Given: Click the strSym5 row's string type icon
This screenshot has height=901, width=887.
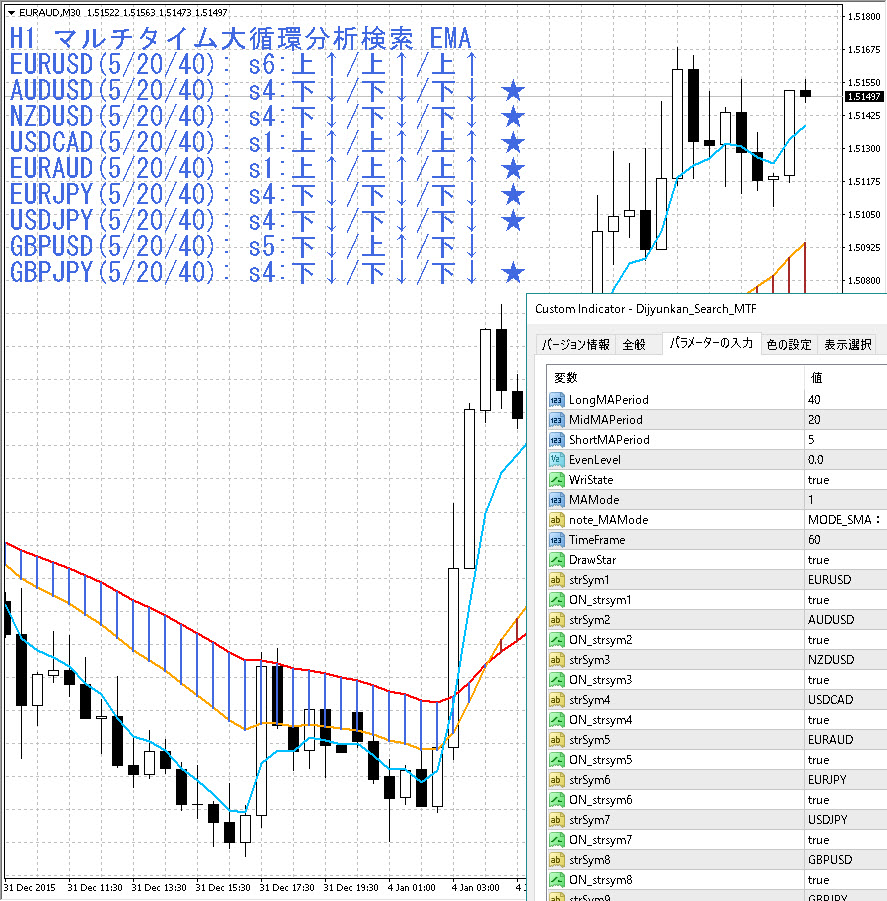Looking at the screenshot, I should point(556,740).
